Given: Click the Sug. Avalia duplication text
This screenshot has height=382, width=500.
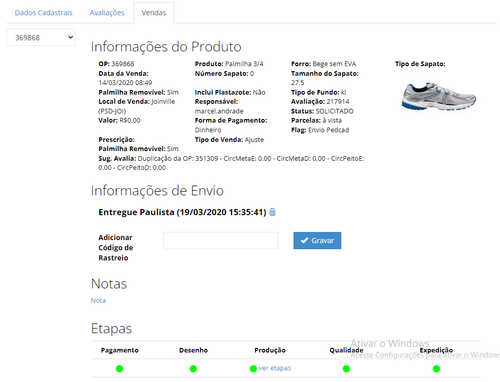Looking at the screenshot, I should click(231, 163).
